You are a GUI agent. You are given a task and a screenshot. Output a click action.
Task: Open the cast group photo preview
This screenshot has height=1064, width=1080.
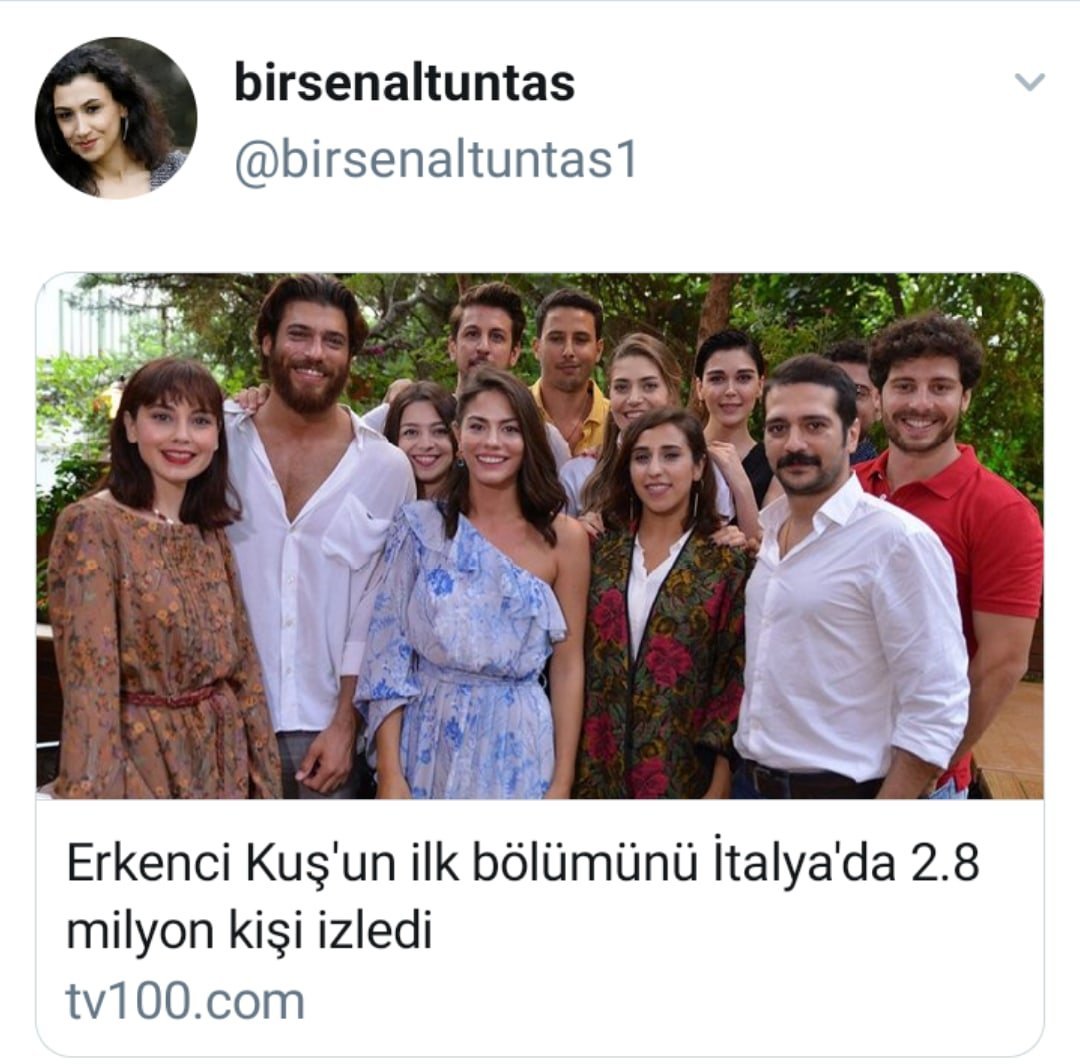coord(540,536)
